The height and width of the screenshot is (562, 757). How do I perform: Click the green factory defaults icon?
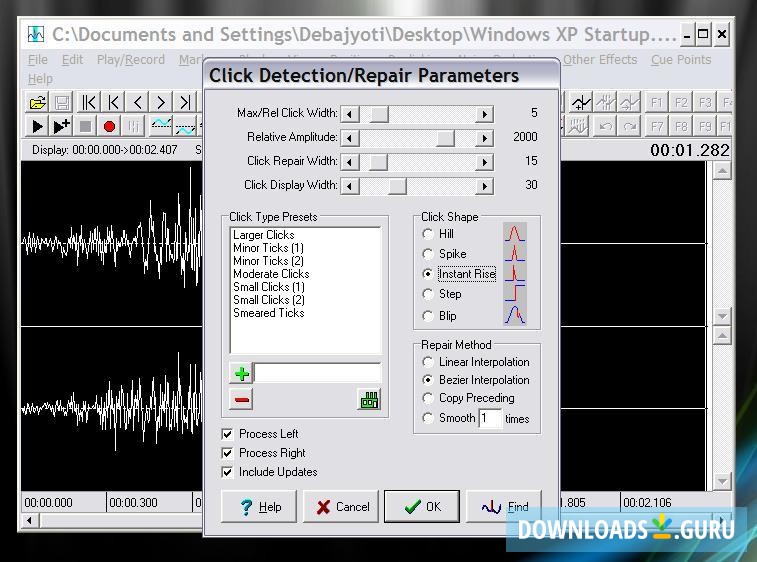(369, 399)
